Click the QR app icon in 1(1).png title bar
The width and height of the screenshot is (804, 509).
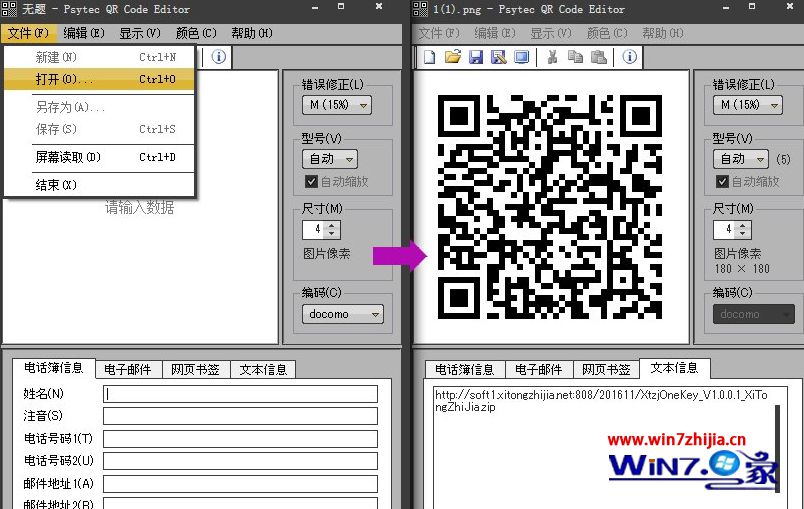420,9
